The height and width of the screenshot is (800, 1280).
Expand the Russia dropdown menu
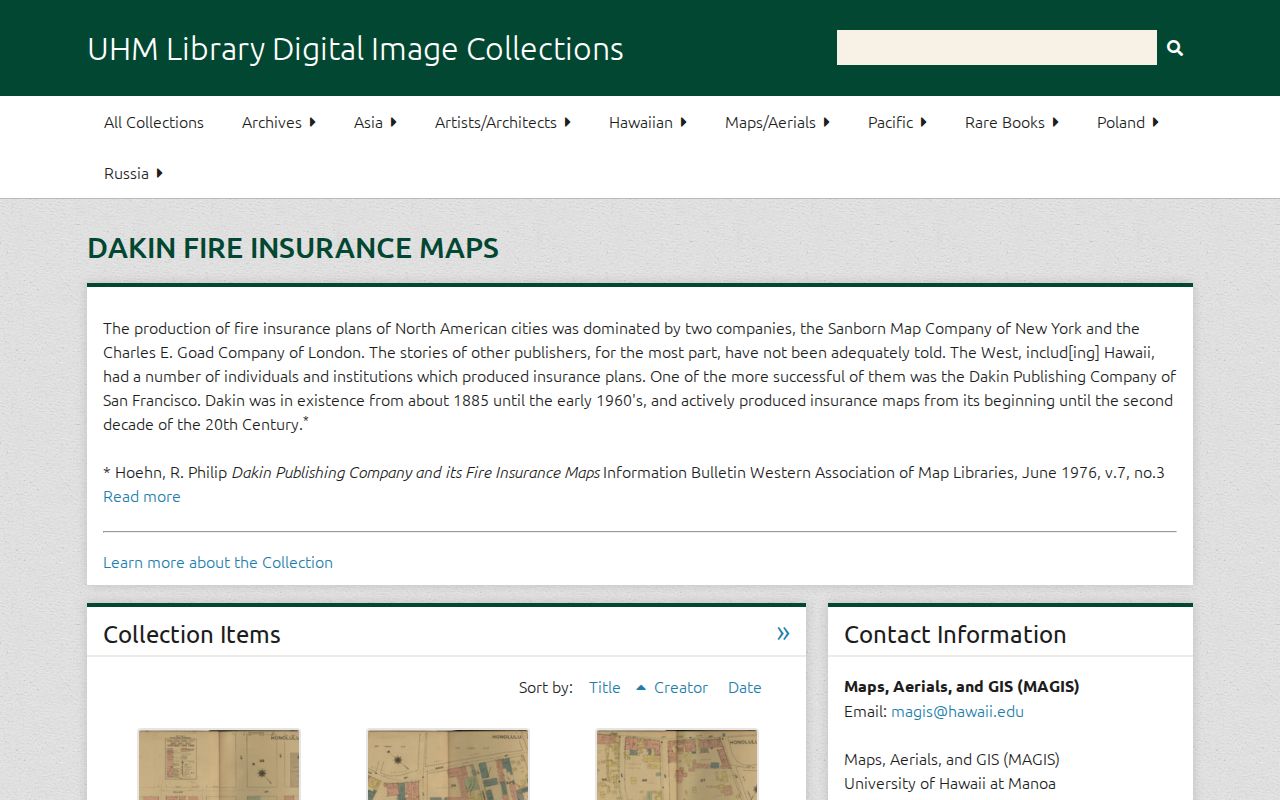click(x=133, y=173)
